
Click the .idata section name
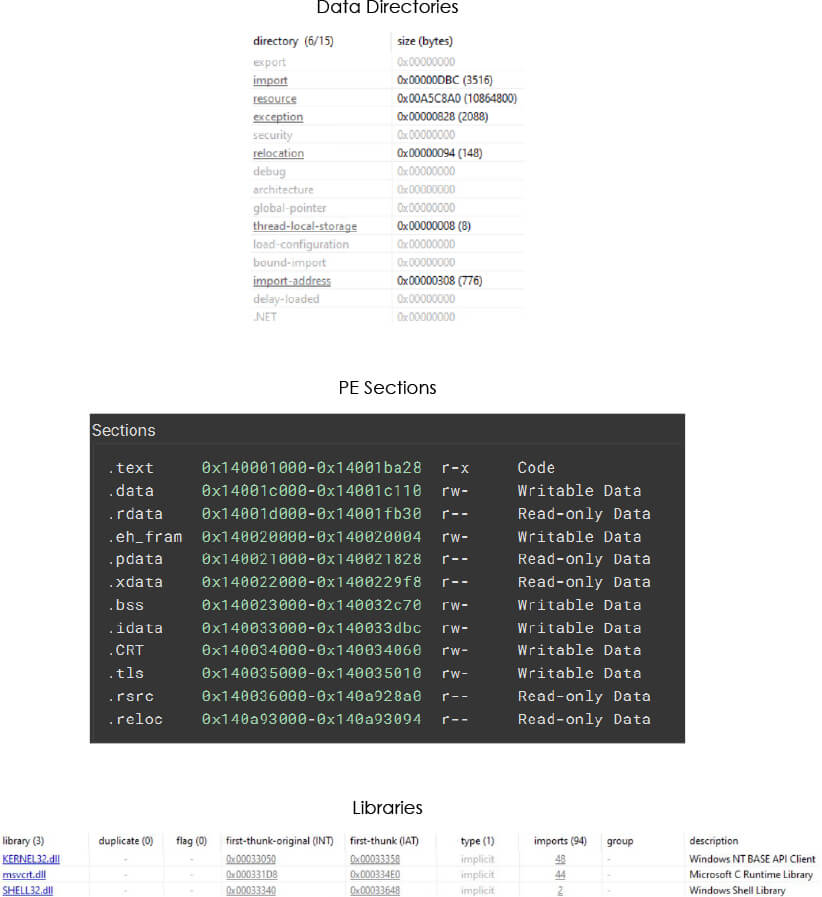(135, 628)
